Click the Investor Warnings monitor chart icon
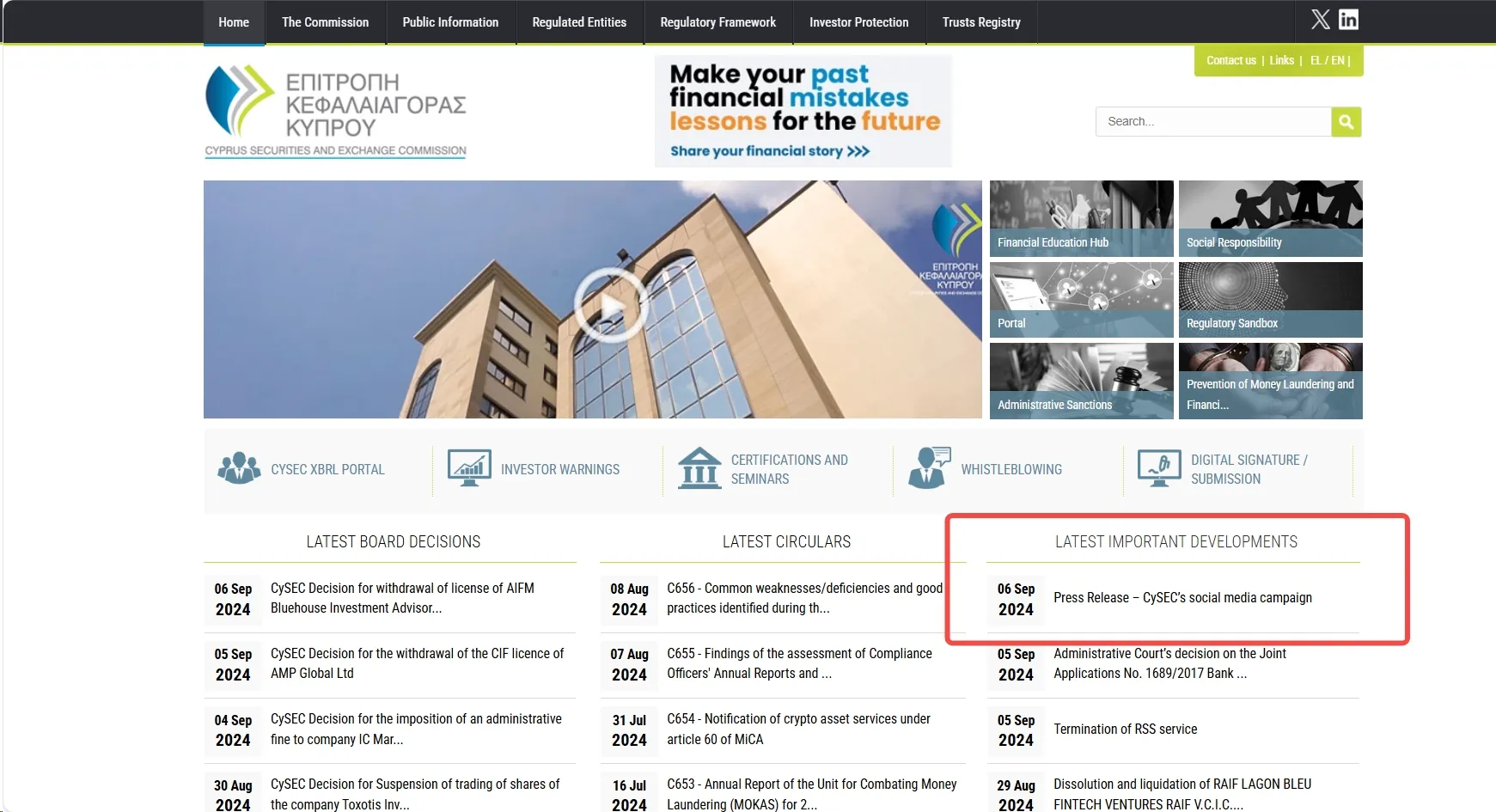This screenshot has height=812, width=1496. point(469,468)
